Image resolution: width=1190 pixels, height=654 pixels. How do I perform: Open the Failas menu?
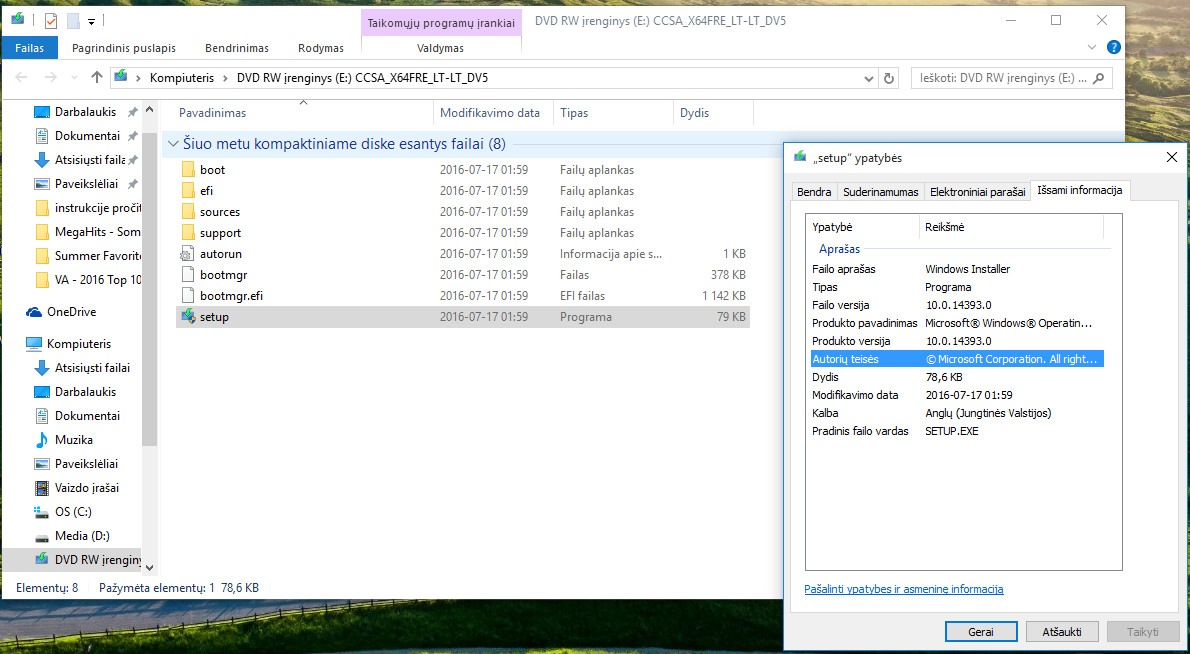point(30,48)
